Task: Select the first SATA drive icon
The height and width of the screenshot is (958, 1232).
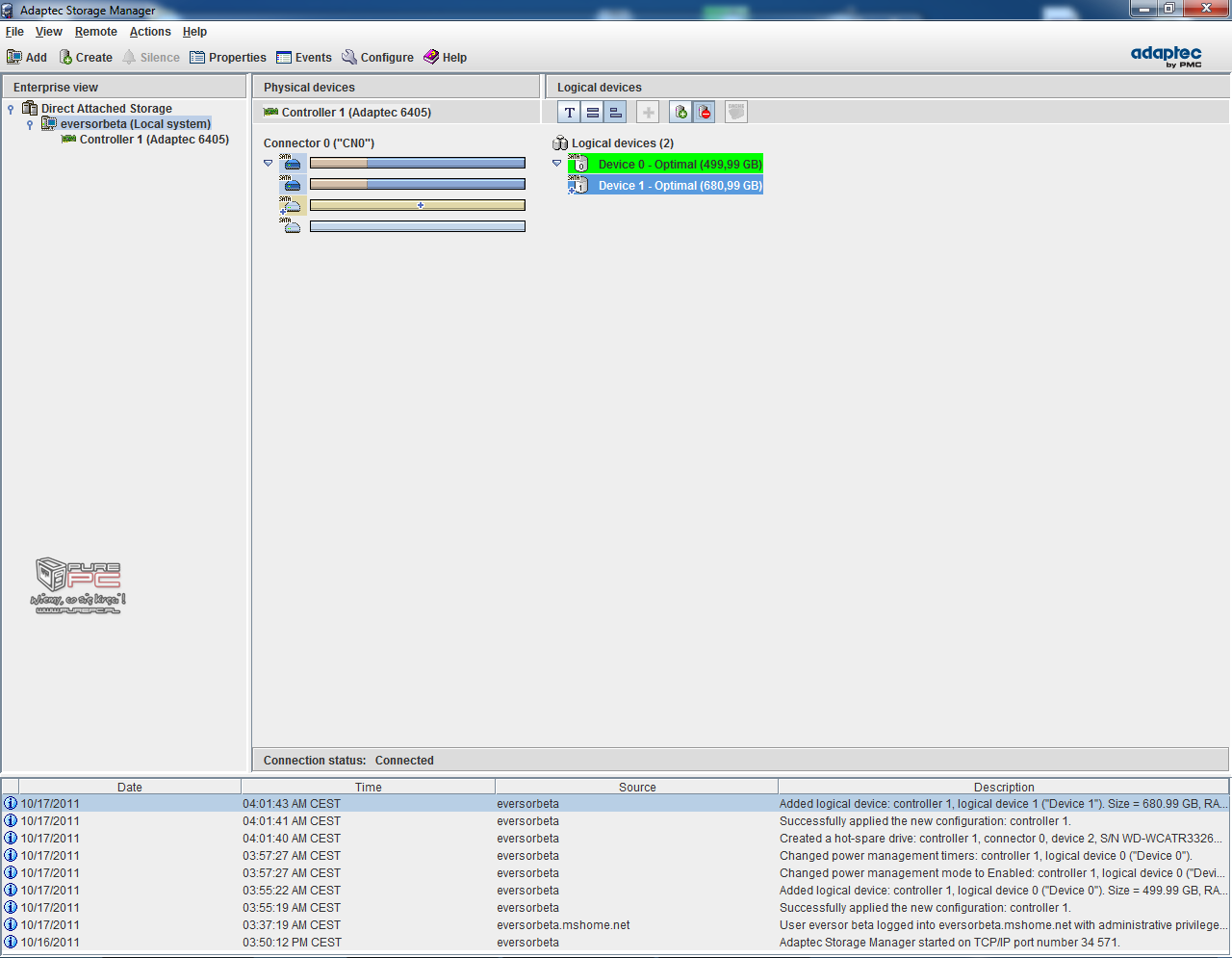Action: tap(291, 163)
